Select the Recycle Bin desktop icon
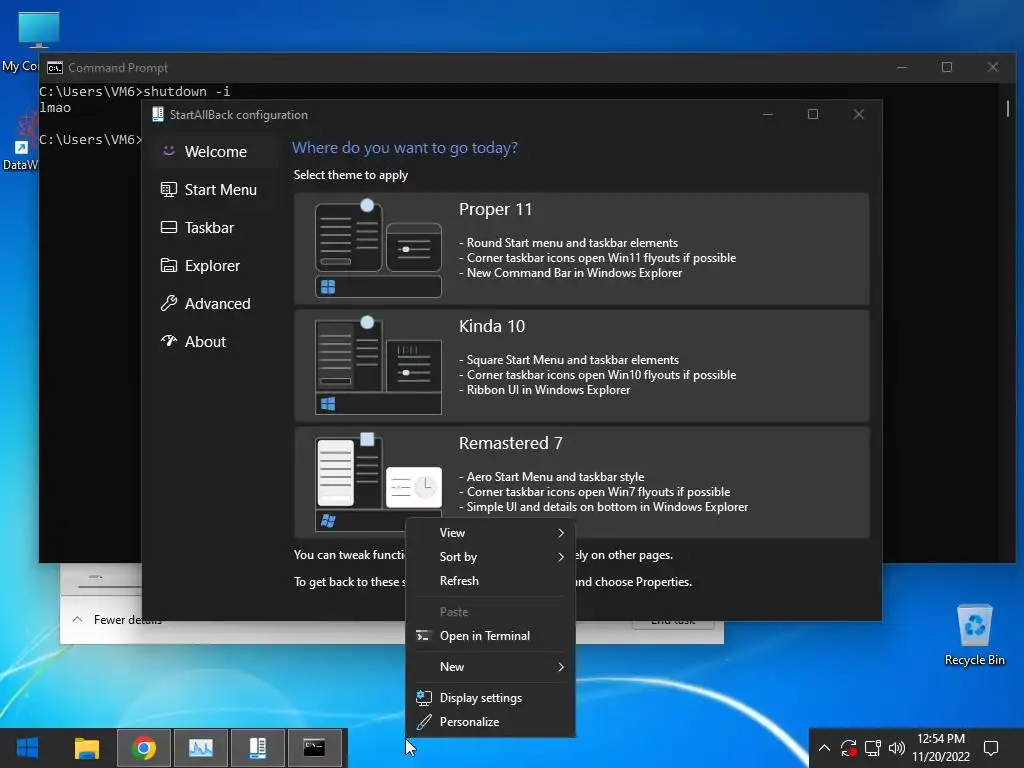The height and width of the screenshot is (768, 1024). [974, 635]
